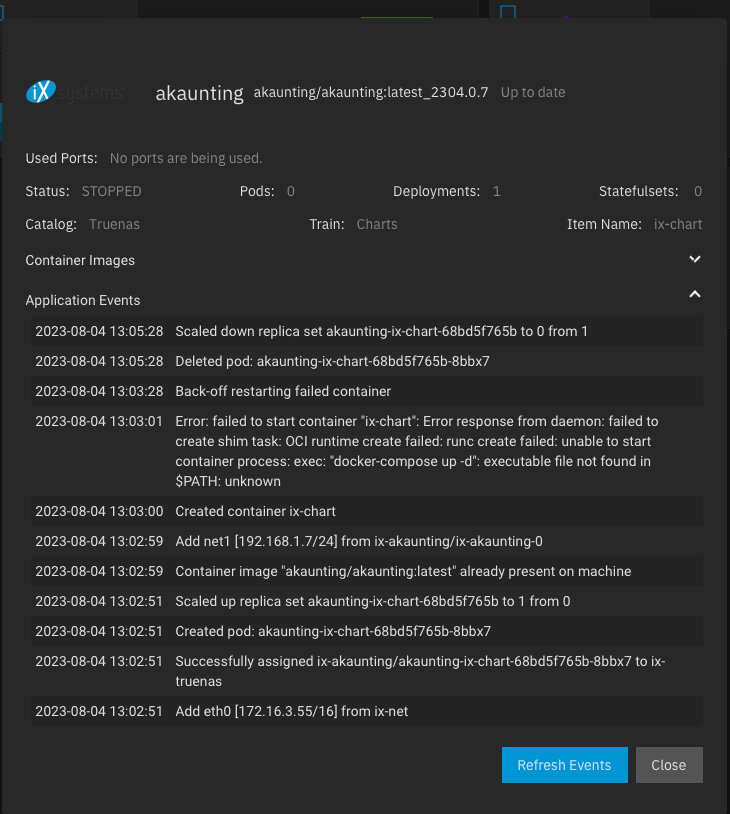730x814 pixels.
Task: Click the Deployments count value
Action: pos(497,192)
